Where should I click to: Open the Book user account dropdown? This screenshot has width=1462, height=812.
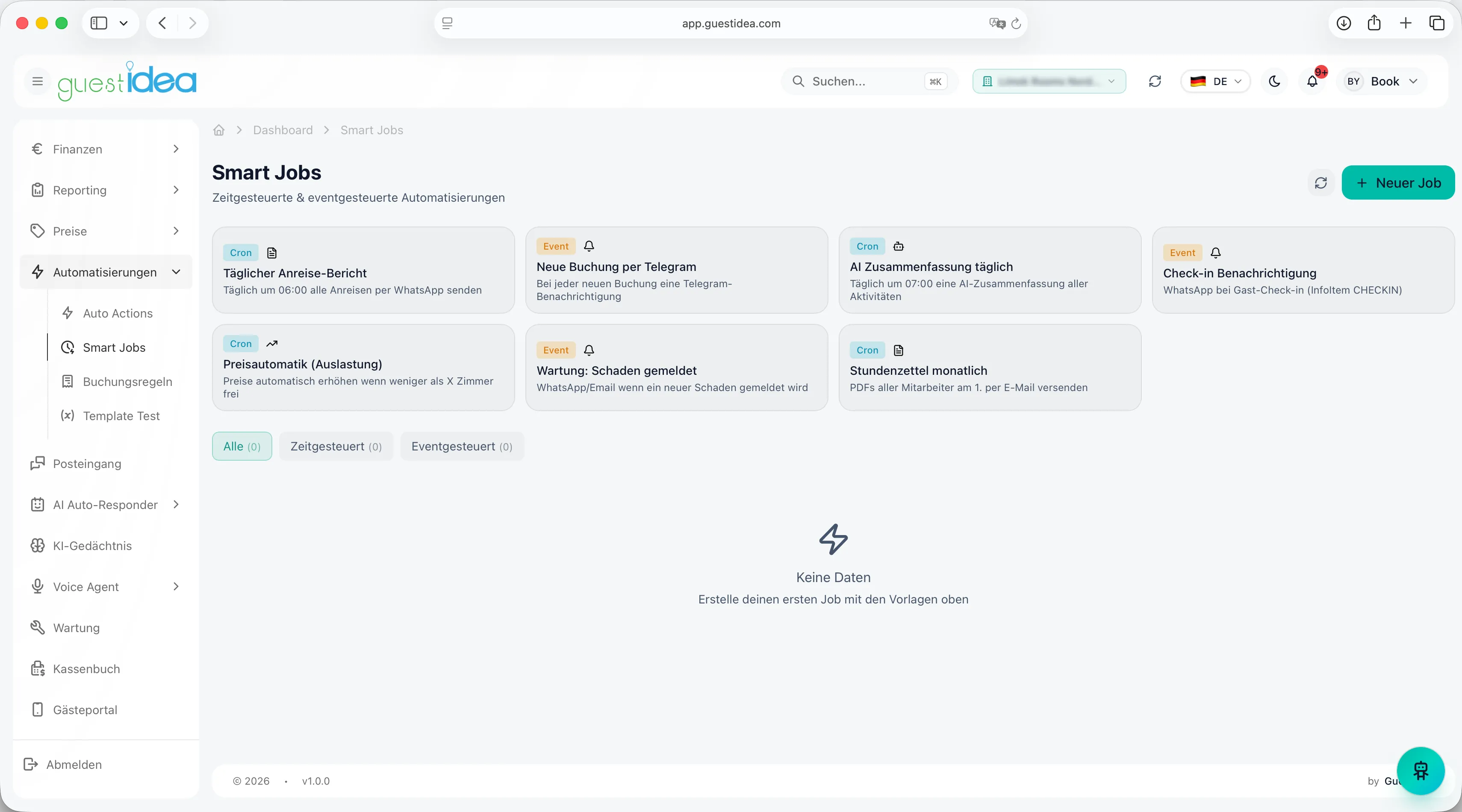coord(1382,81)
